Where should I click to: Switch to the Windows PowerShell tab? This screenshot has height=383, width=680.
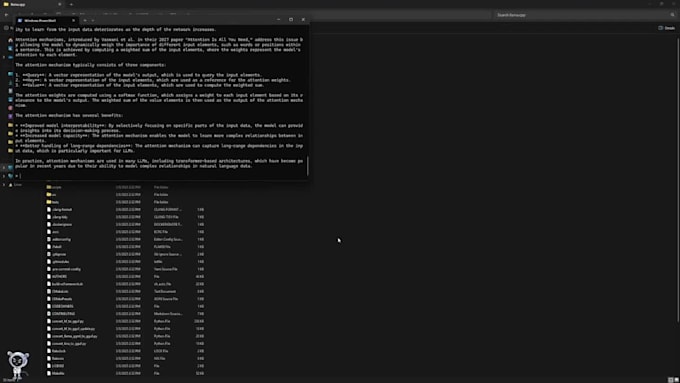click(46, 20)
